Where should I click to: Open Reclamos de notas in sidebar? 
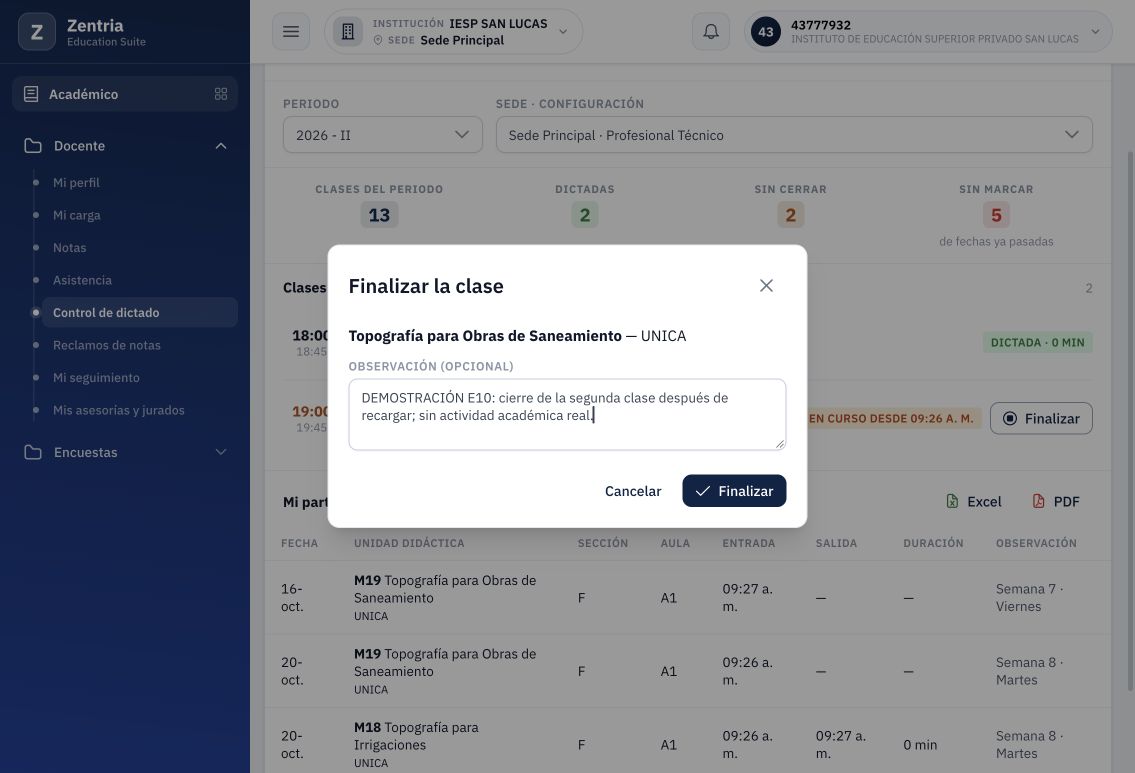[106, 345]
